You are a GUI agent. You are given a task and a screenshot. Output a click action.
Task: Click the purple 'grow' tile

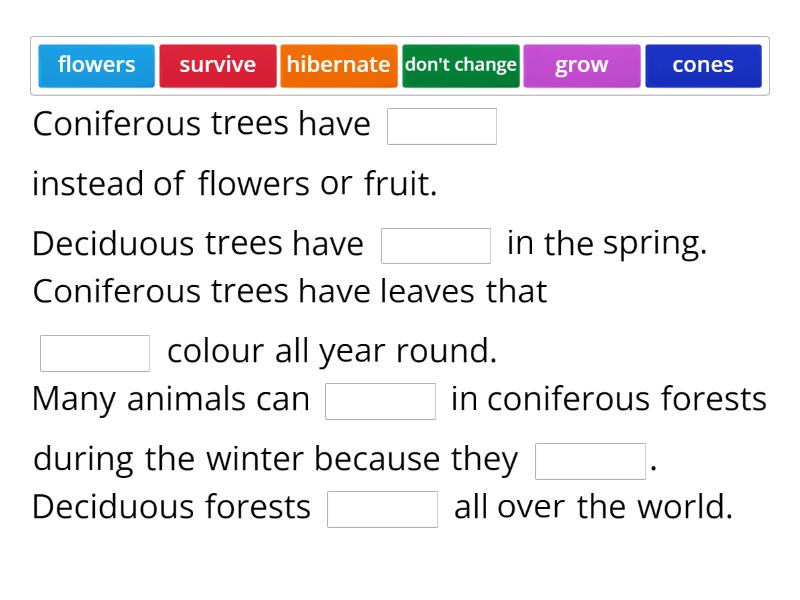[582, 65]
